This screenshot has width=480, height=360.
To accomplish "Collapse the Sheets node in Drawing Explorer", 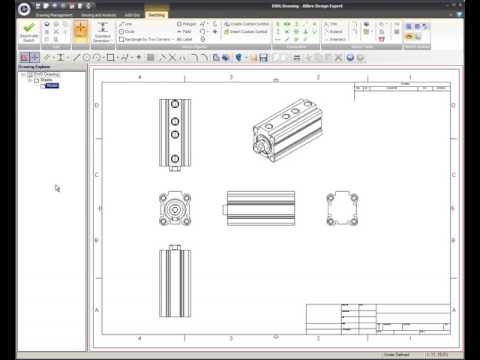I will 29,80.
